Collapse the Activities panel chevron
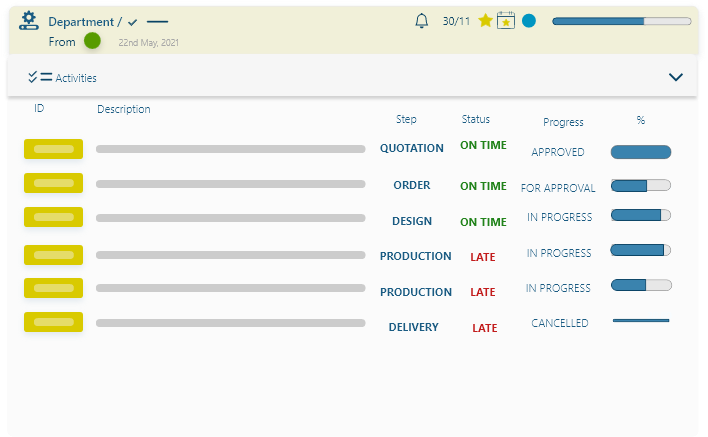This screenshot has width=708, height=437. 676,77
